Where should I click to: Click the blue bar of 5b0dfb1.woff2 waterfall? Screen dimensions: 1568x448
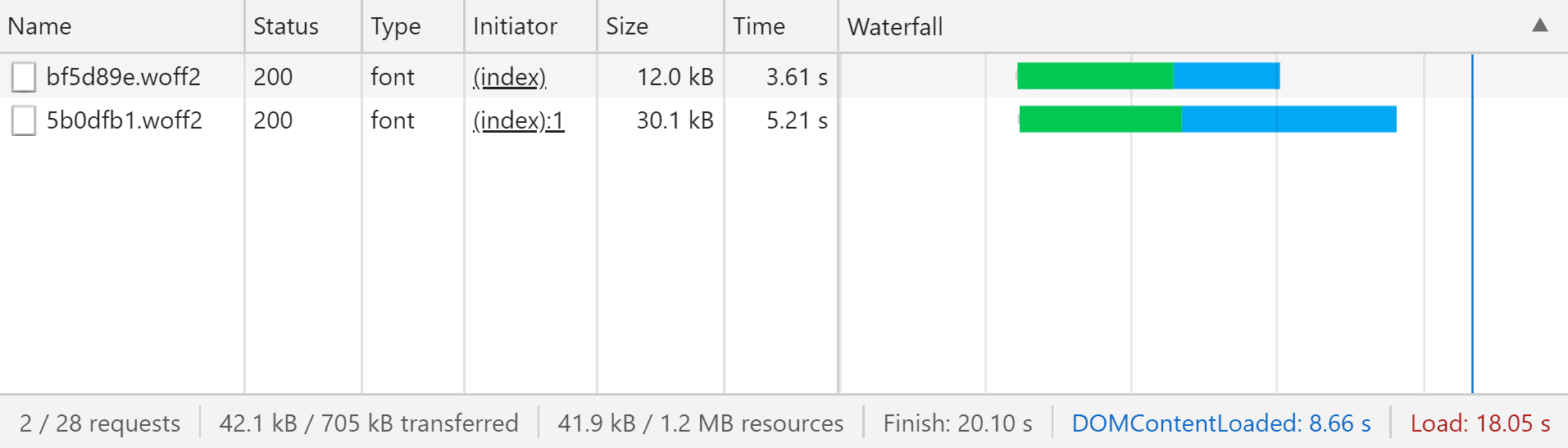(1288, 119)
